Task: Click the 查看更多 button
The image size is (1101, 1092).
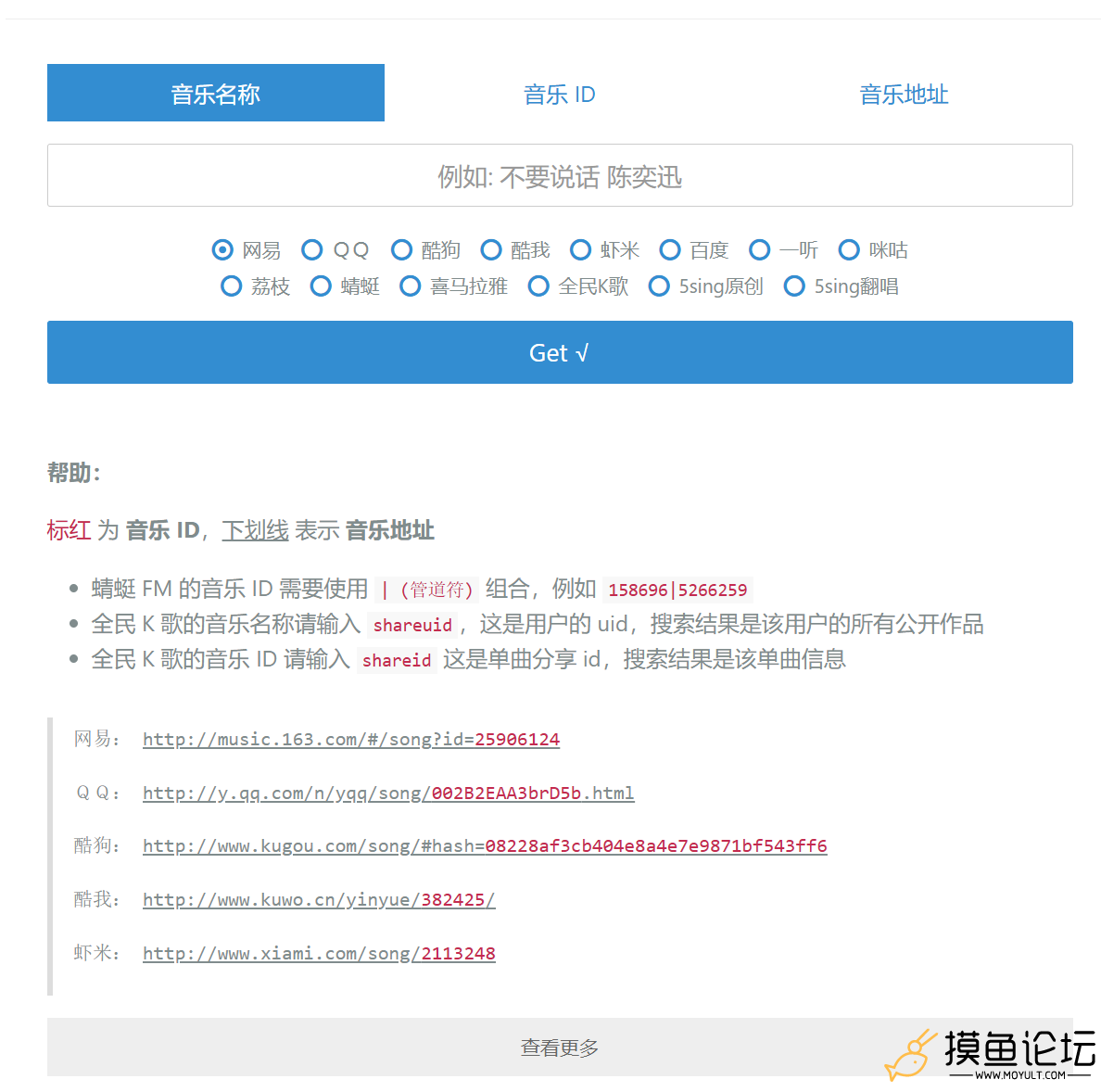Action: tap(560, 1048)
